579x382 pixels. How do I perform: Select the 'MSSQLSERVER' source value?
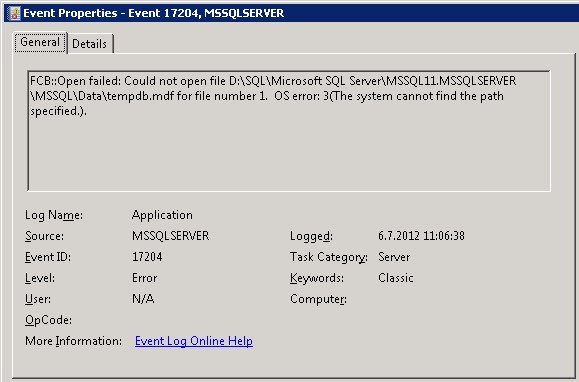click(x=171, y=236)
